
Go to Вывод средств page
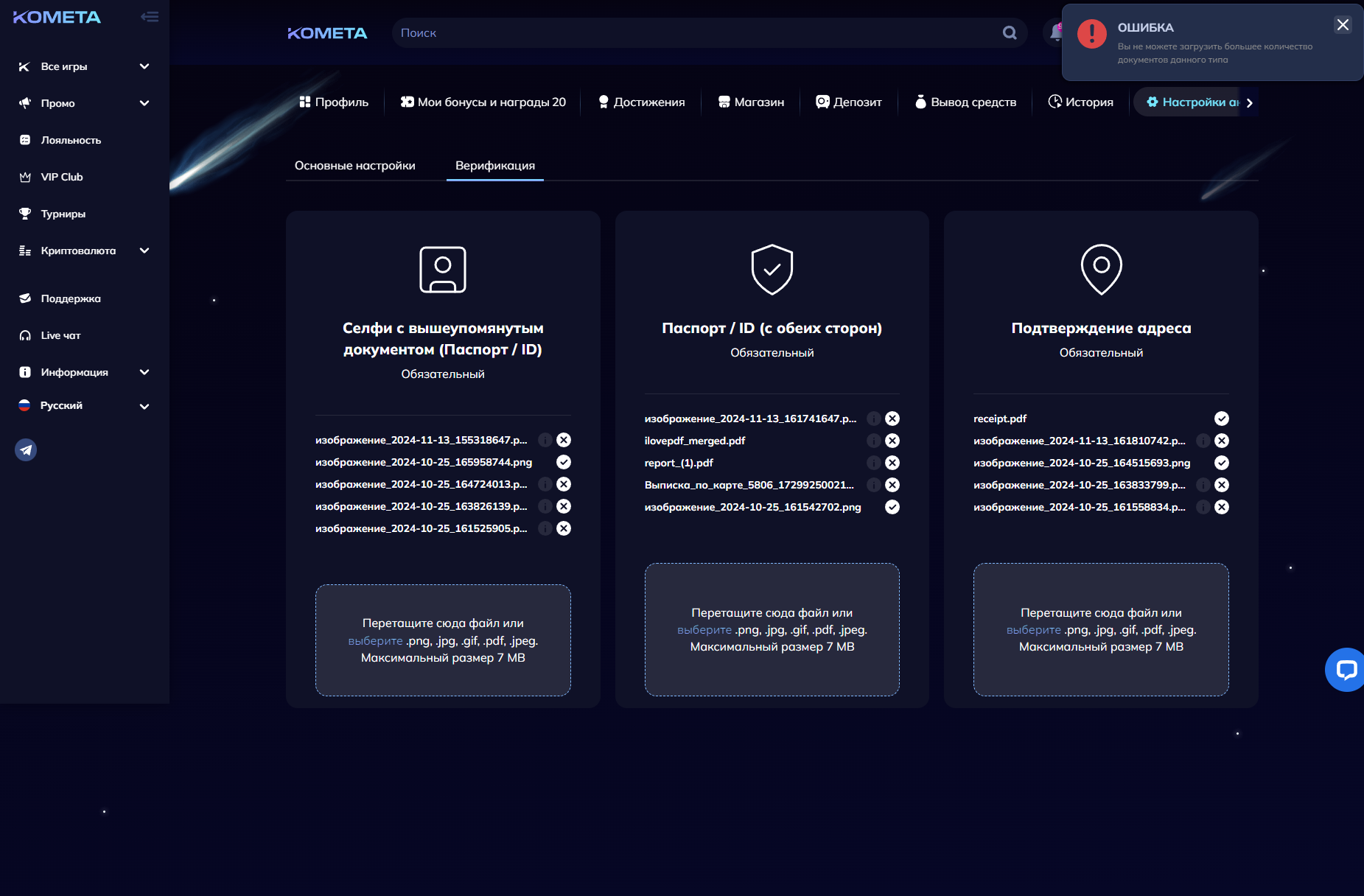coord(965,102)
